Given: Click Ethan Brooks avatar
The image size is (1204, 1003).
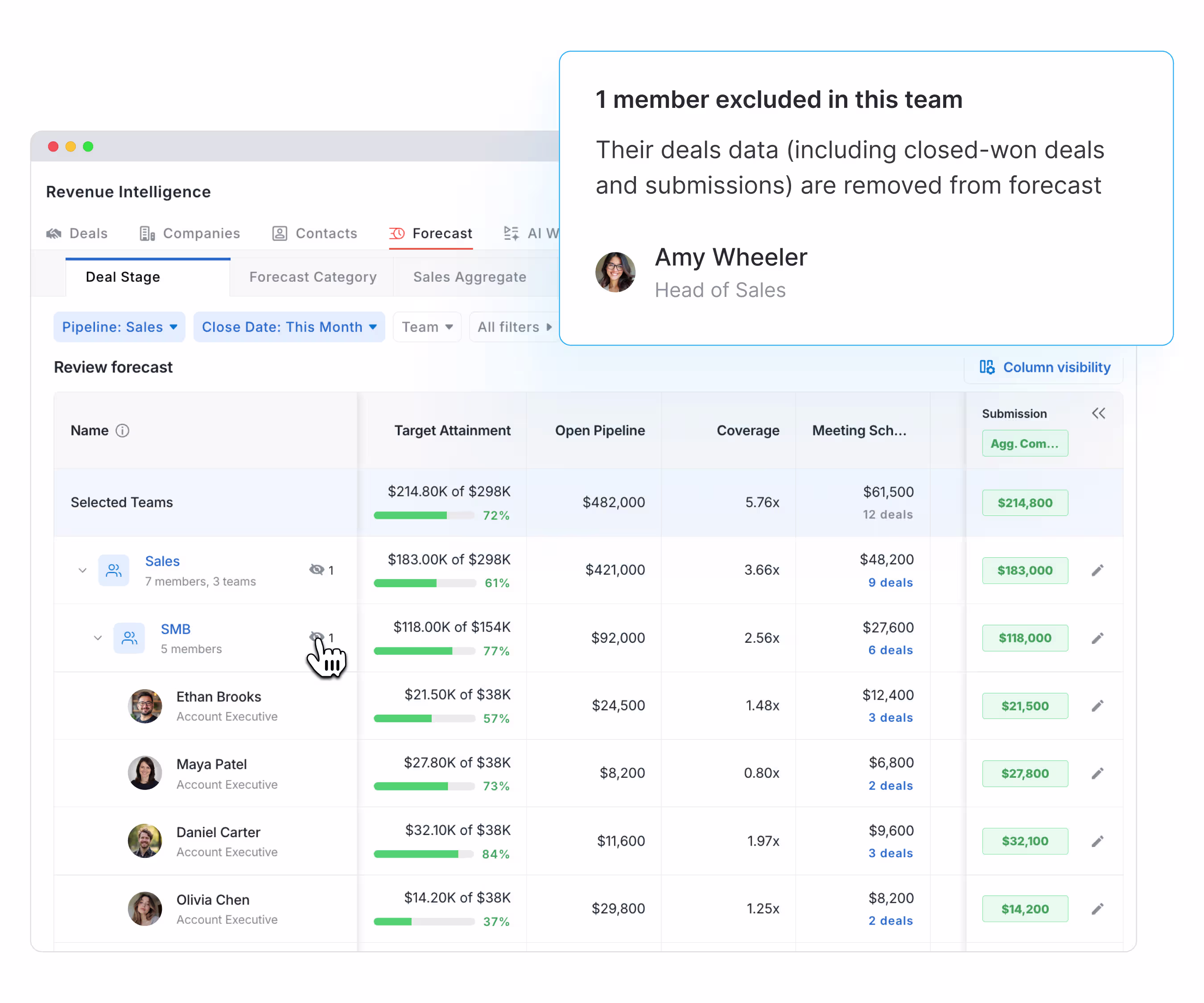Looking at the screenshot, I should [x=144, y=706].
